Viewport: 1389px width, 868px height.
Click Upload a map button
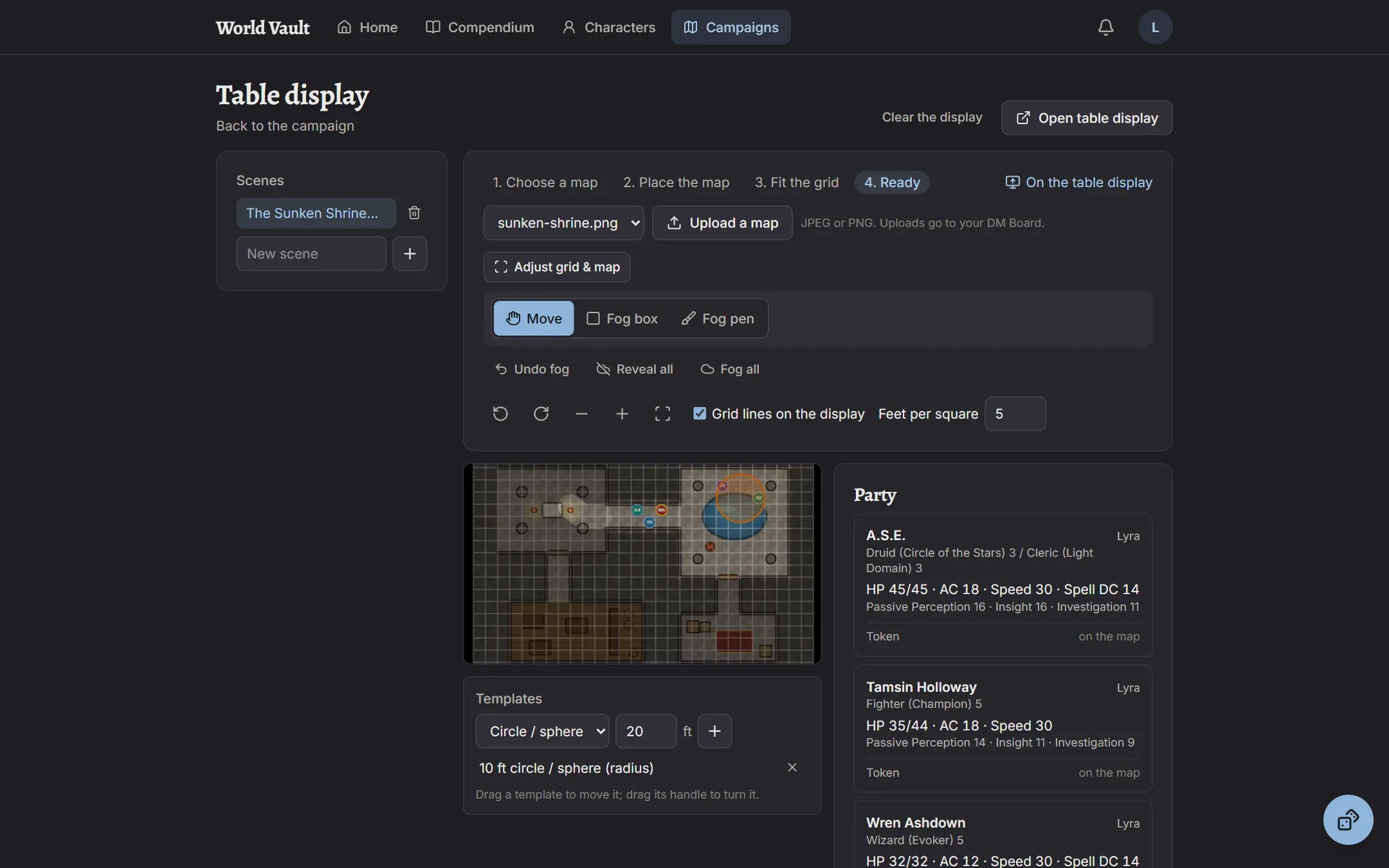pyautogui.click(x=722, y=222)
